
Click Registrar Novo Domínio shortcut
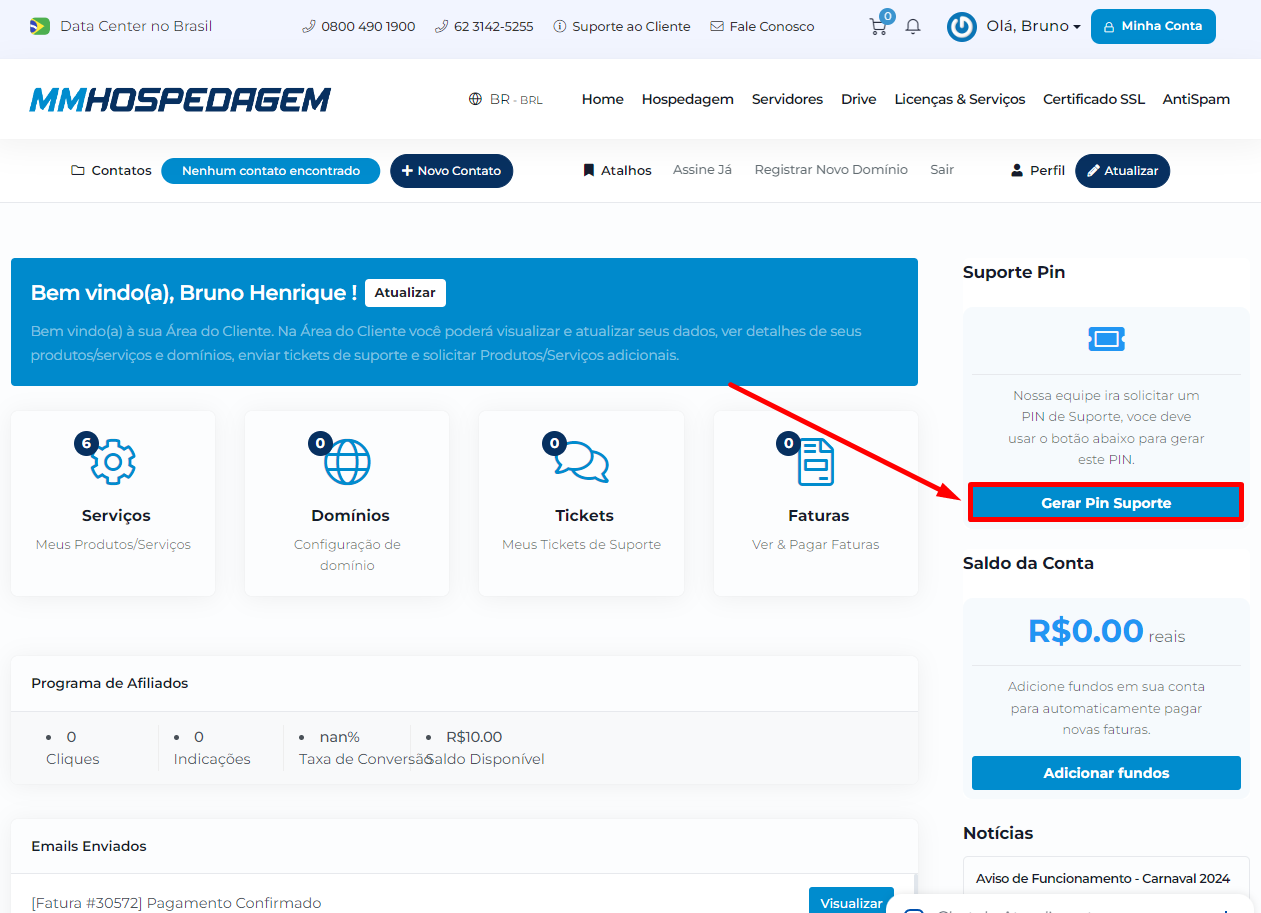tap(831, 170)
